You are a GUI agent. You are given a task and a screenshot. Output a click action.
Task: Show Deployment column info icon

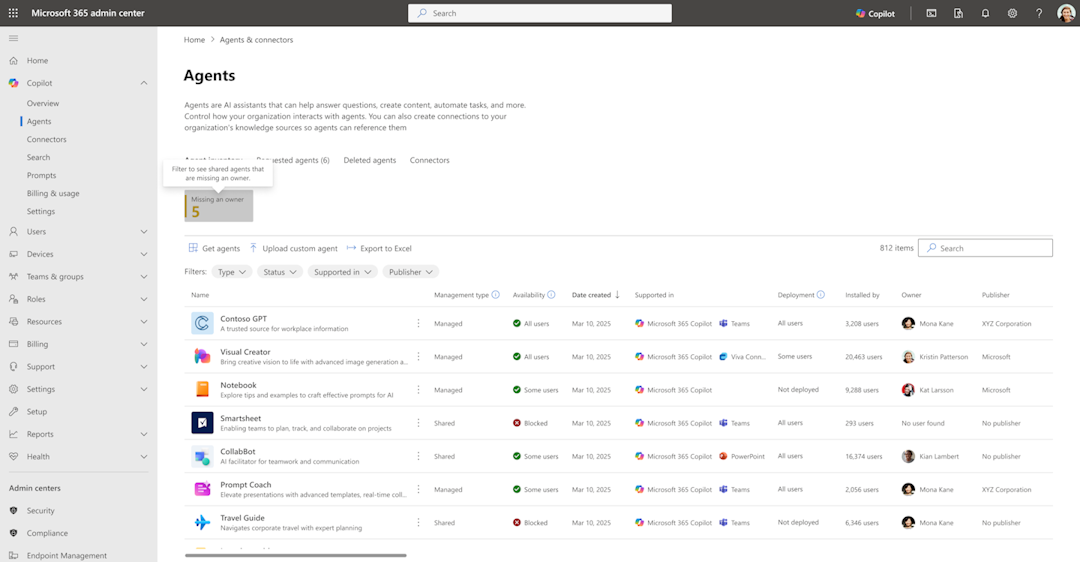[x=820, y=295]
